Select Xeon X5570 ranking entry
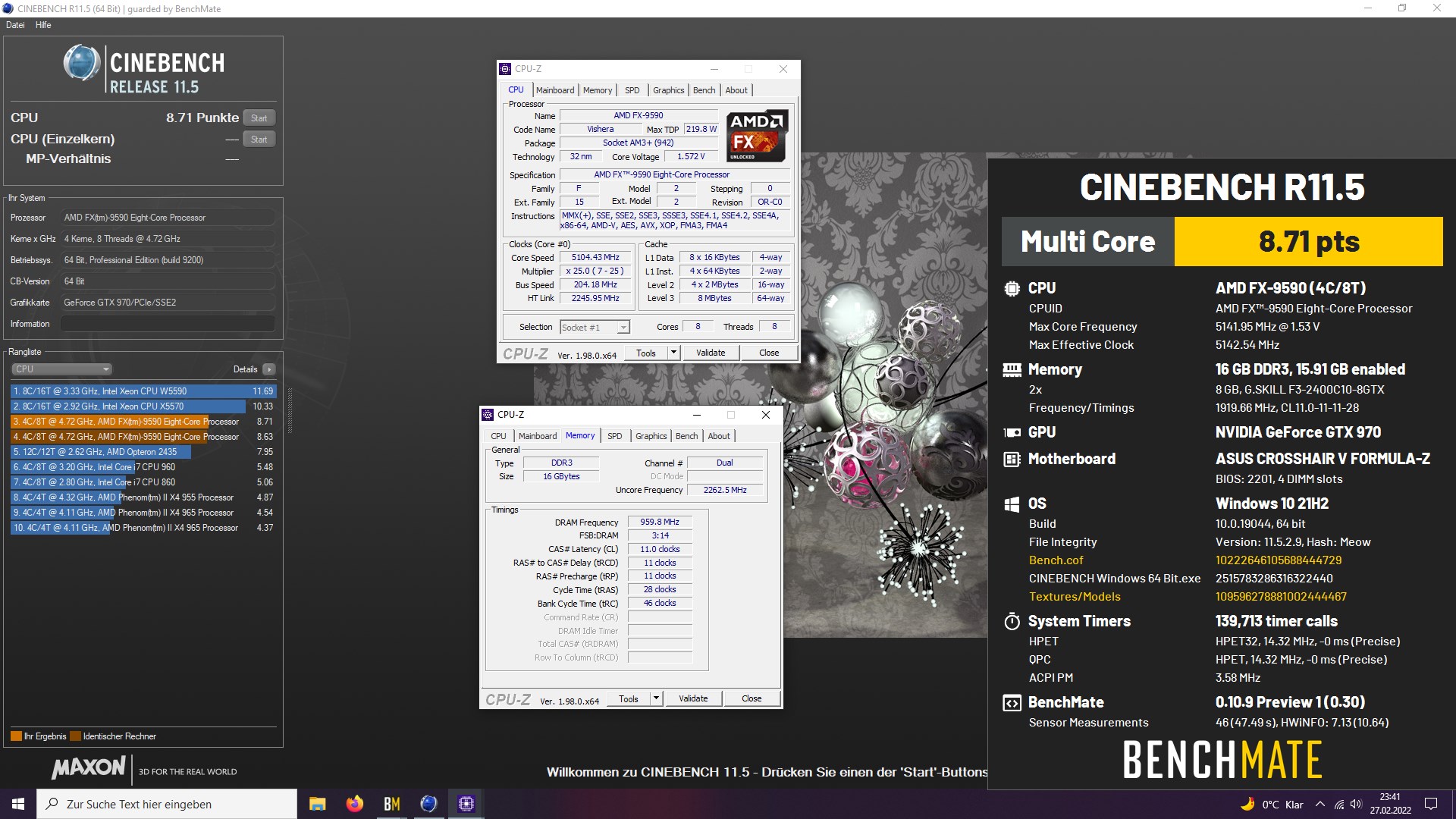Viewport: 1456px width, 819px height. 143,406
